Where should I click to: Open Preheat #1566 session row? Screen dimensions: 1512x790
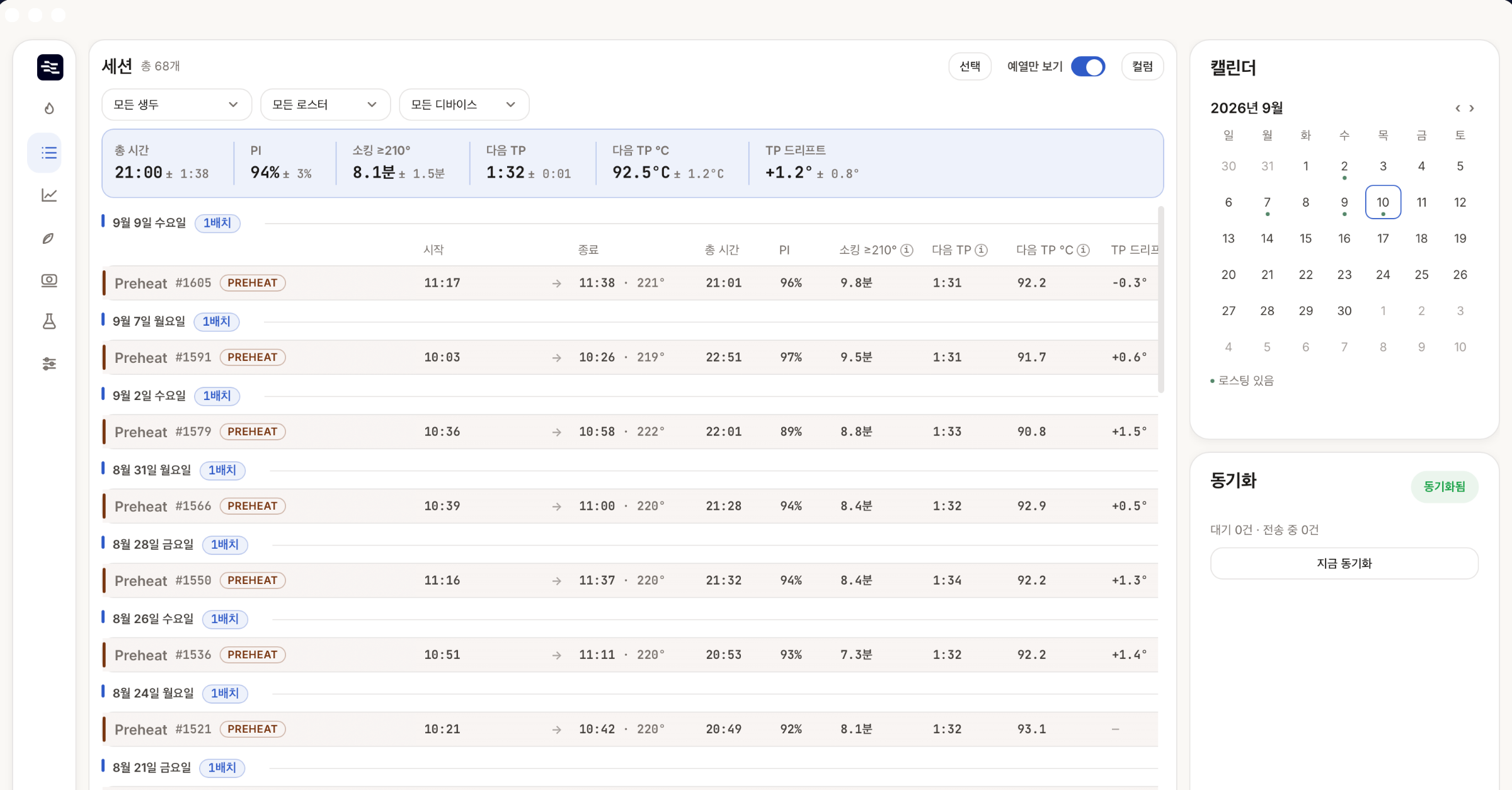pyautogui.click(x=630, y=506)
